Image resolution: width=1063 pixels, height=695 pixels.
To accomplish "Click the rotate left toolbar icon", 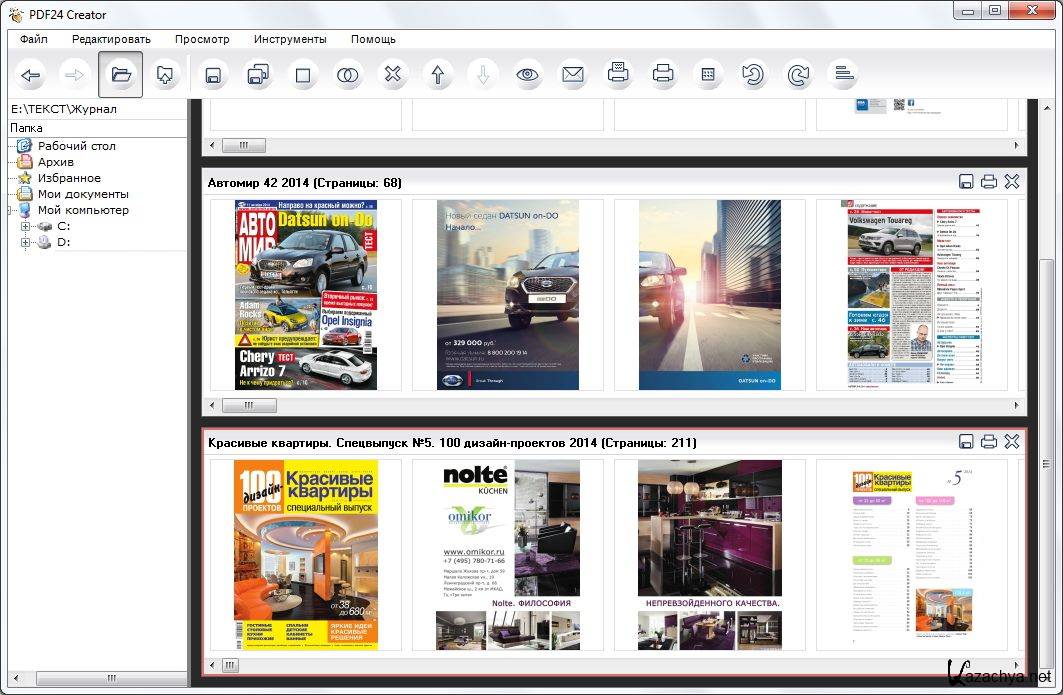I will [752, 75].
